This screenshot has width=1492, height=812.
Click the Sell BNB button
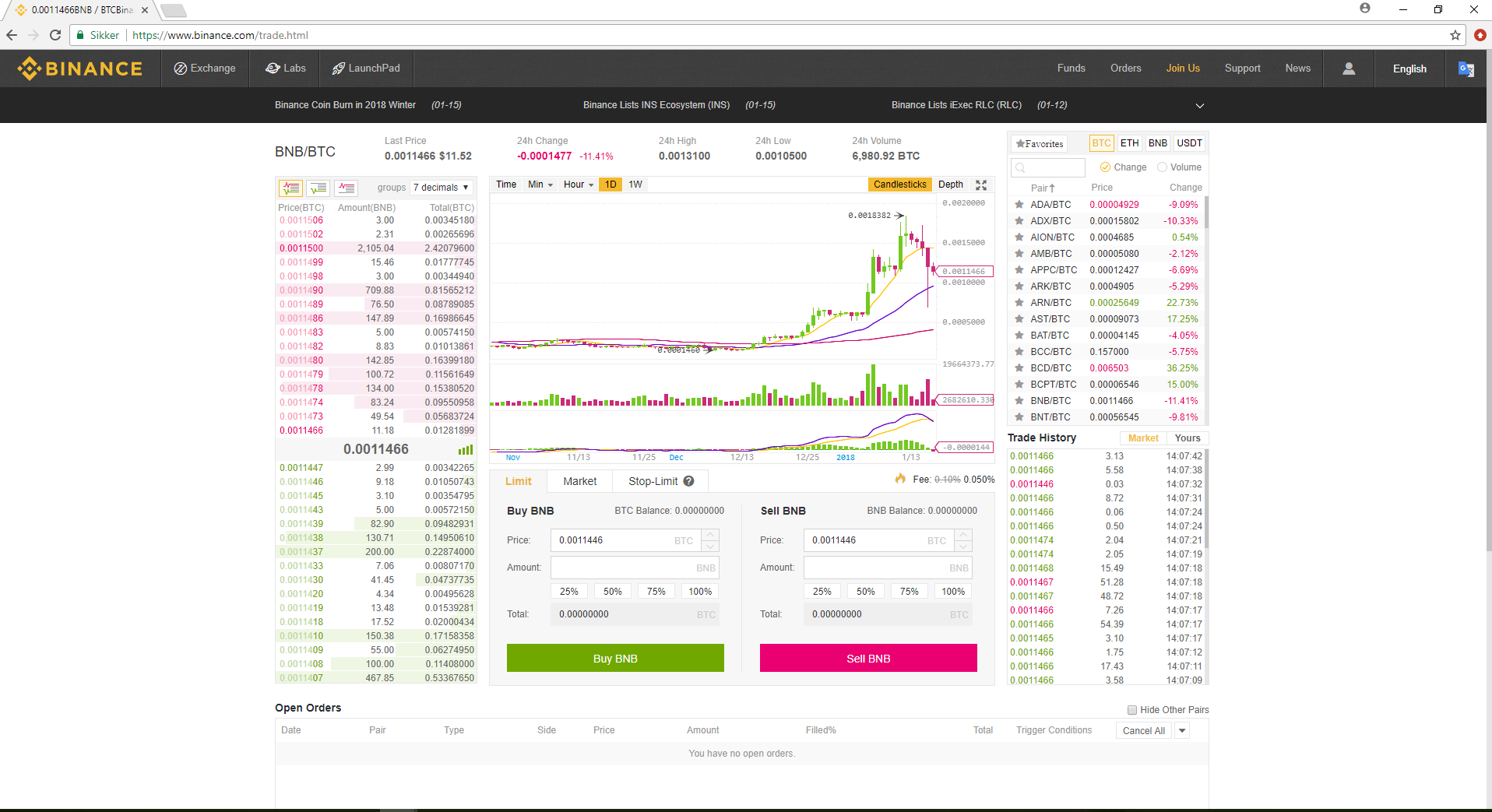point(868,658)
